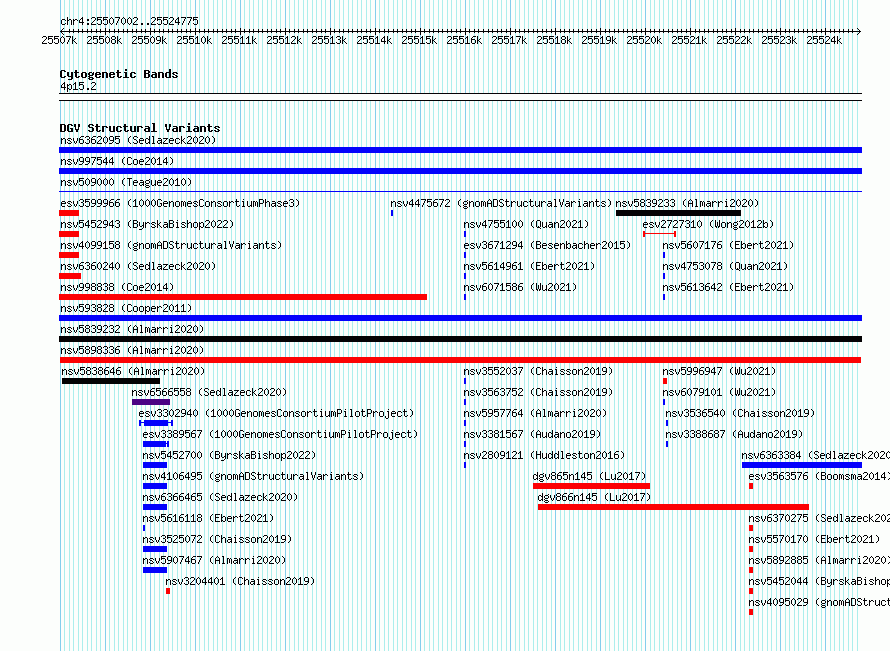
Task: Click the 25520k ruler position
Action: click(x=644, y=40)
